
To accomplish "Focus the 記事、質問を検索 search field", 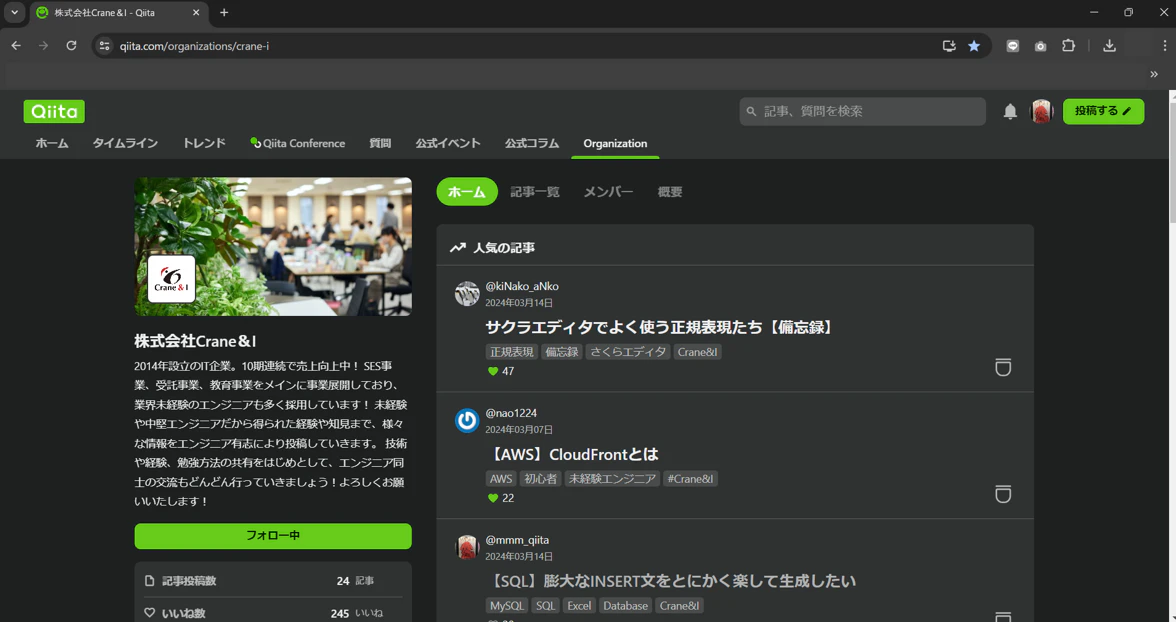I will 862,111.
